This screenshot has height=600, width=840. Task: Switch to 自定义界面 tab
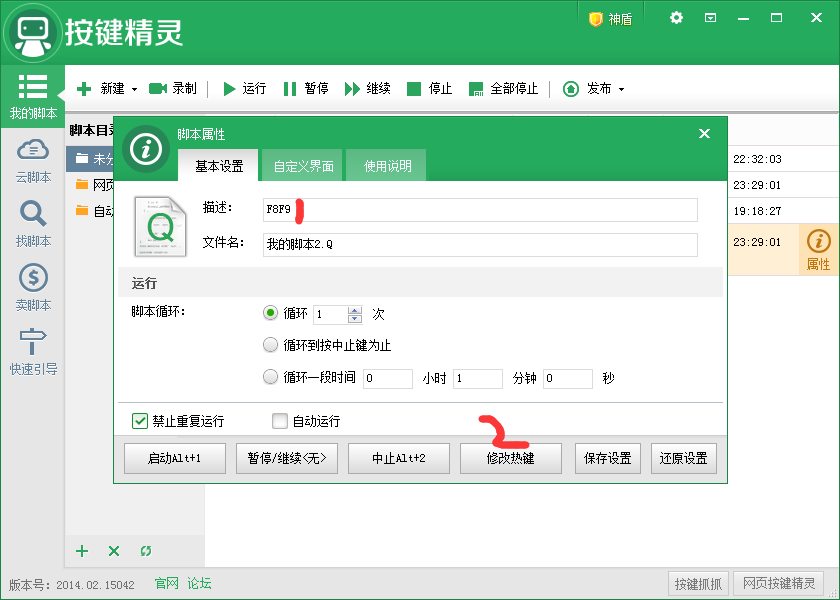tap(303, 166)
